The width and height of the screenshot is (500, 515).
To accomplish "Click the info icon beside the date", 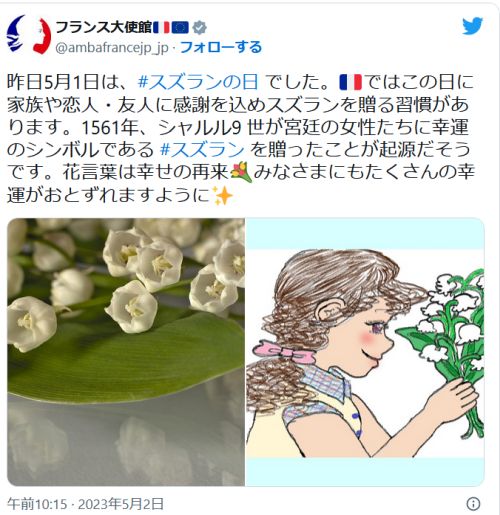I will 473,503.
